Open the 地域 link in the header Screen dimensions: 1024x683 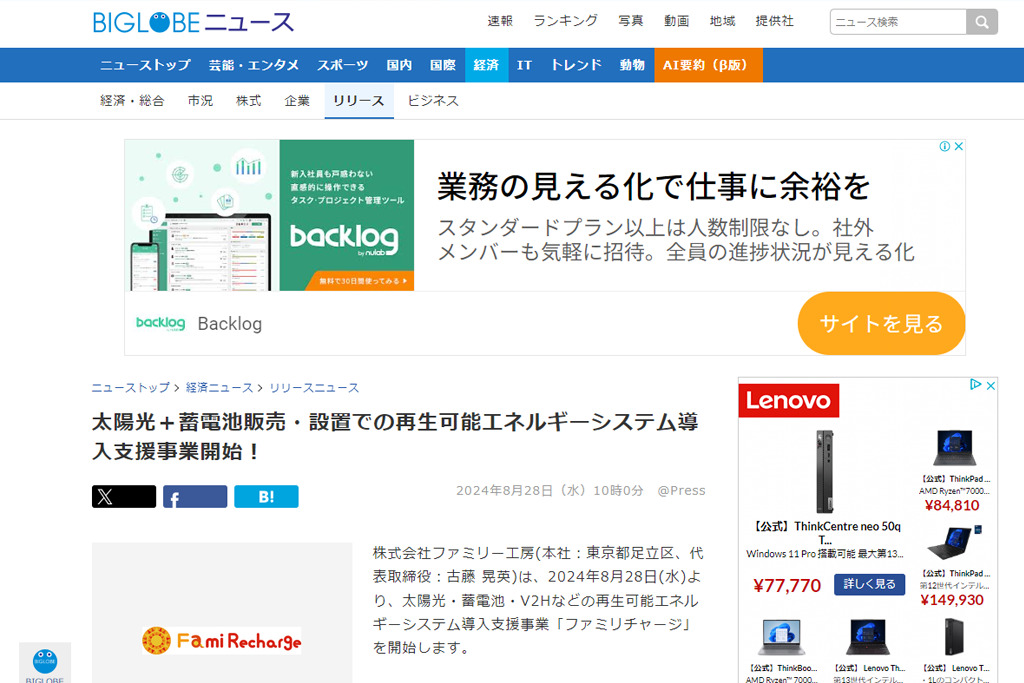tap(722, 22)
